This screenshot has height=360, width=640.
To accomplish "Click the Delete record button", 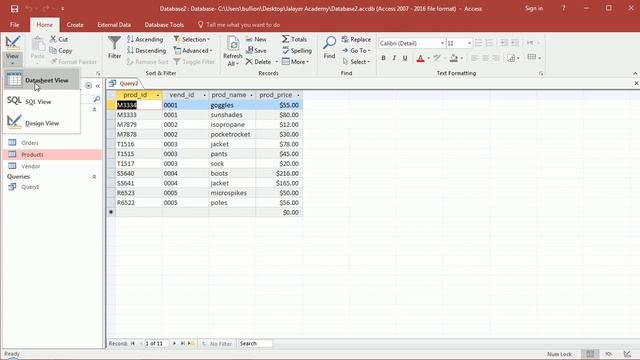I will [x=258, y=62].
